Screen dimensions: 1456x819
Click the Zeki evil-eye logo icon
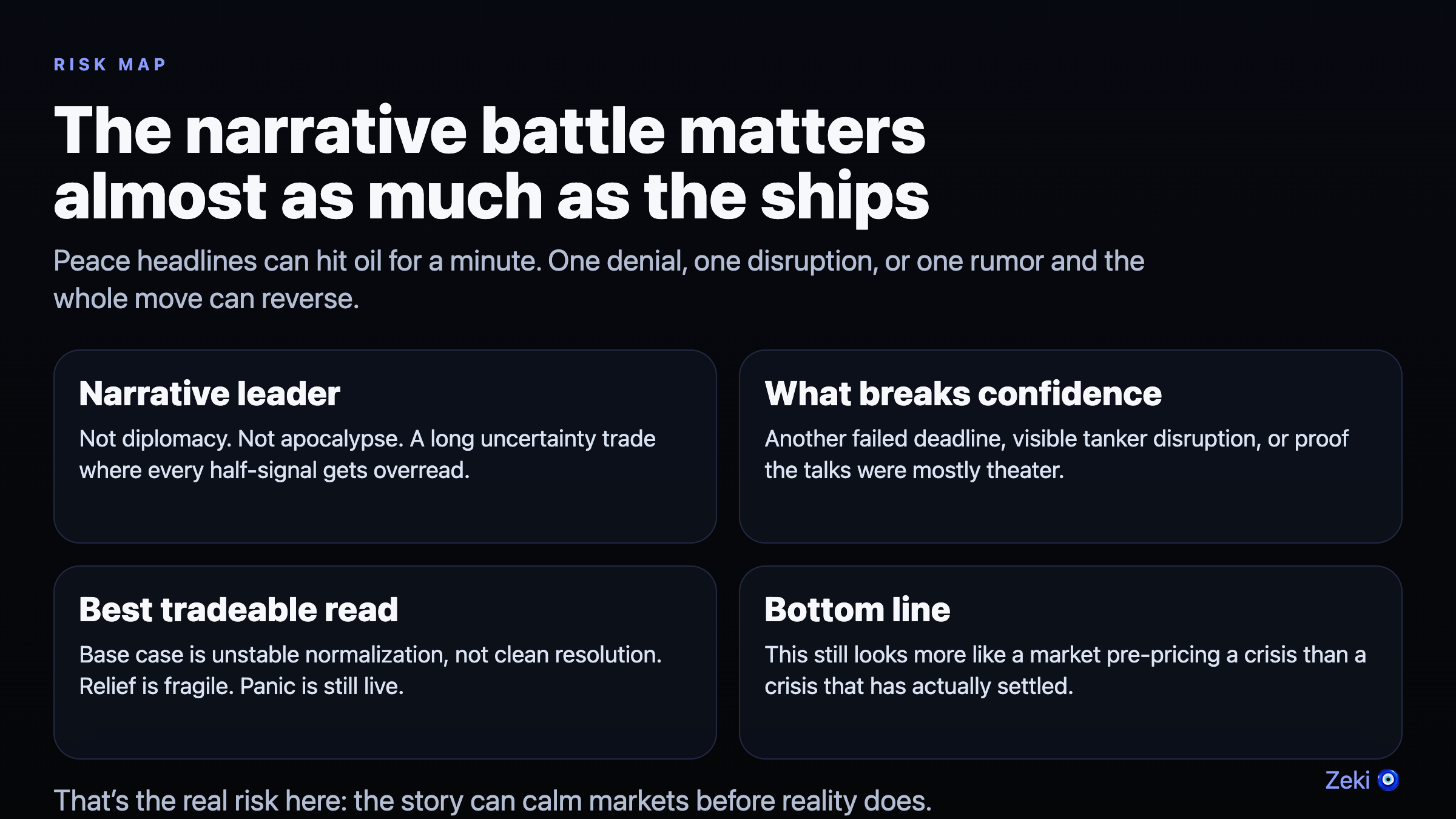[1388, 780]
